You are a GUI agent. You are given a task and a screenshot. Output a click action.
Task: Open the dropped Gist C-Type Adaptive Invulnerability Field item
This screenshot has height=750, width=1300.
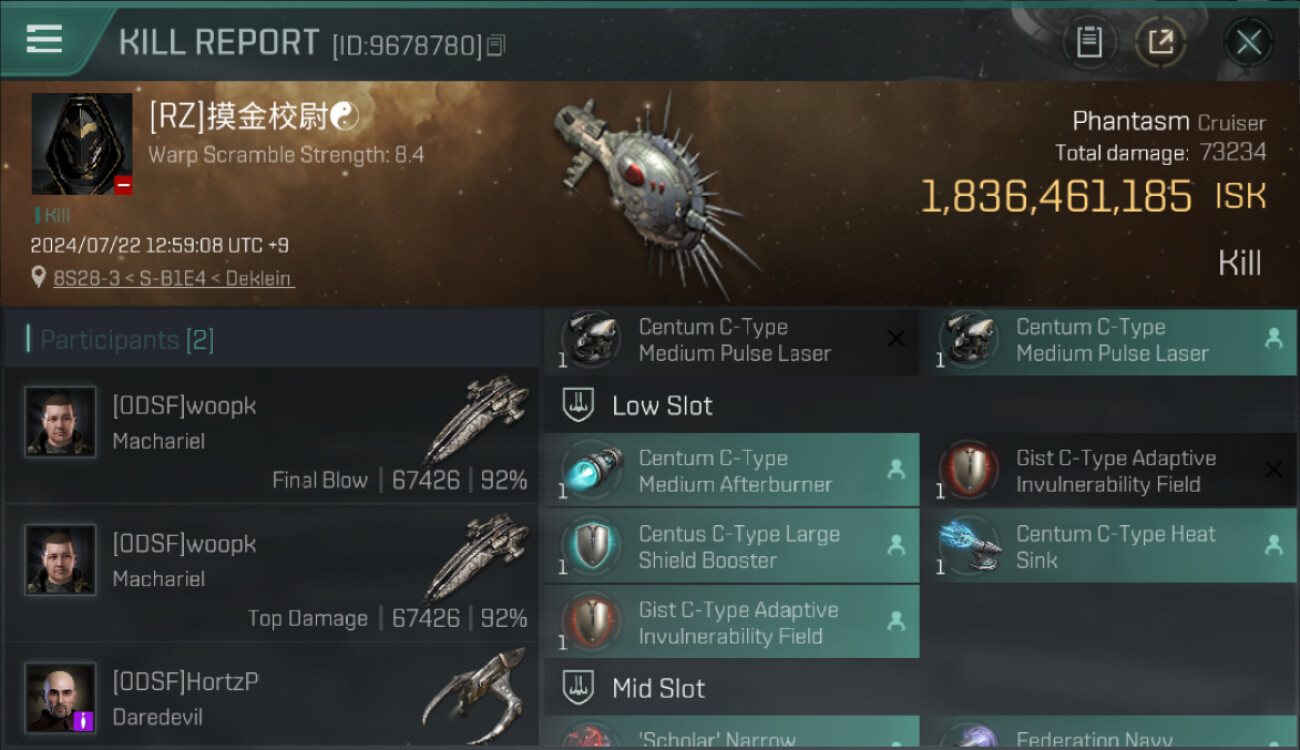click(731, 622)
